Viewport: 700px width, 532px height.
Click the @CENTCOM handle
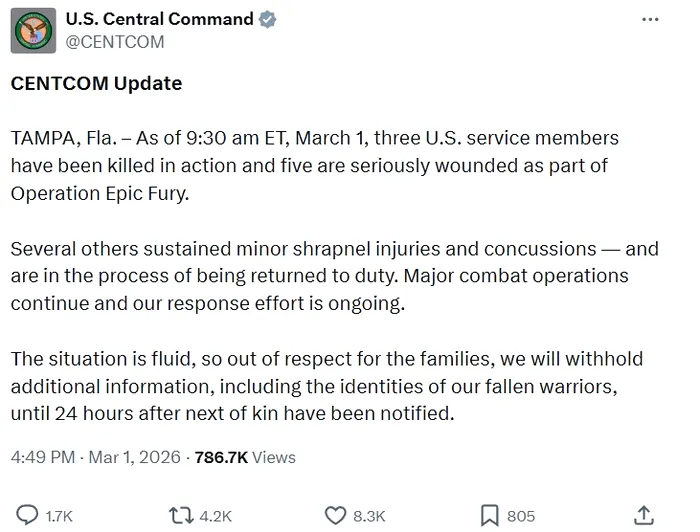click(x=114, y=42)
